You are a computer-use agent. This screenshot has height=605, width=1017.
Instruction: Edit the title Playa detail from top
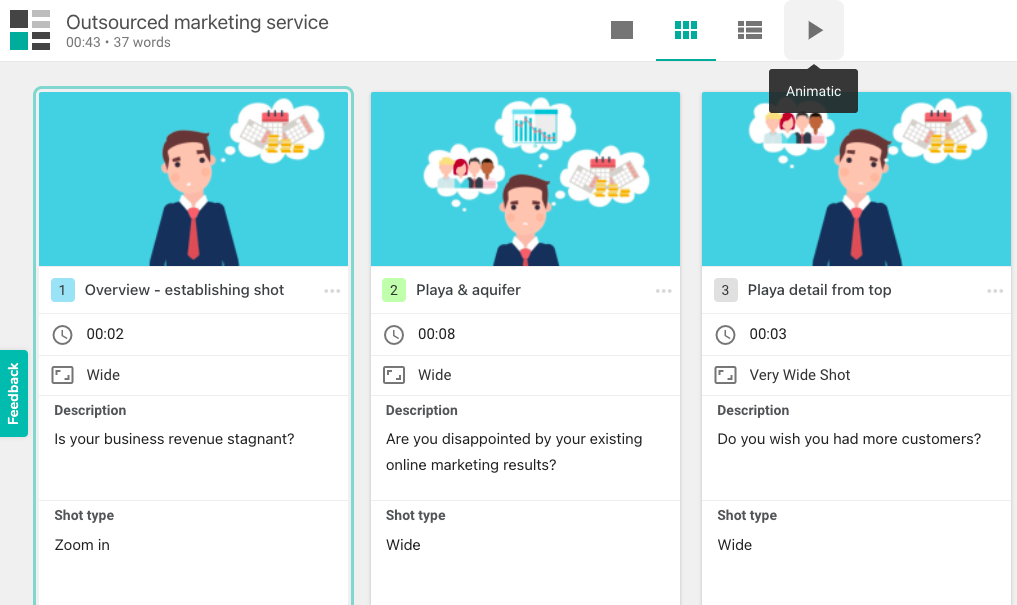pyautogui.click(x=819, y=290)
